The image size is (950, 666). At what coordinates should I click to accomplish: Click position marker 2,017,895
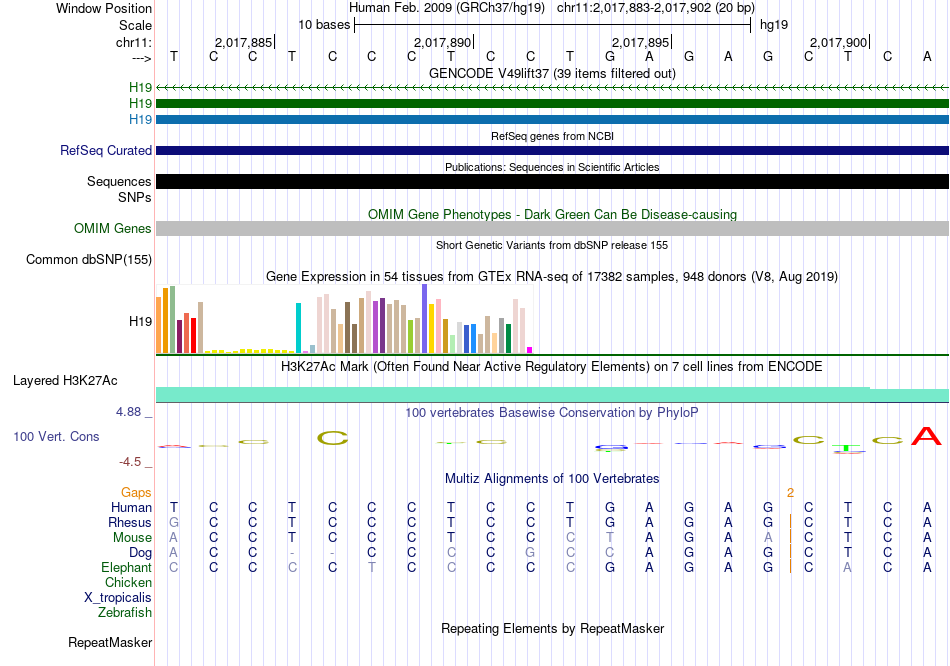coord(641,42)
